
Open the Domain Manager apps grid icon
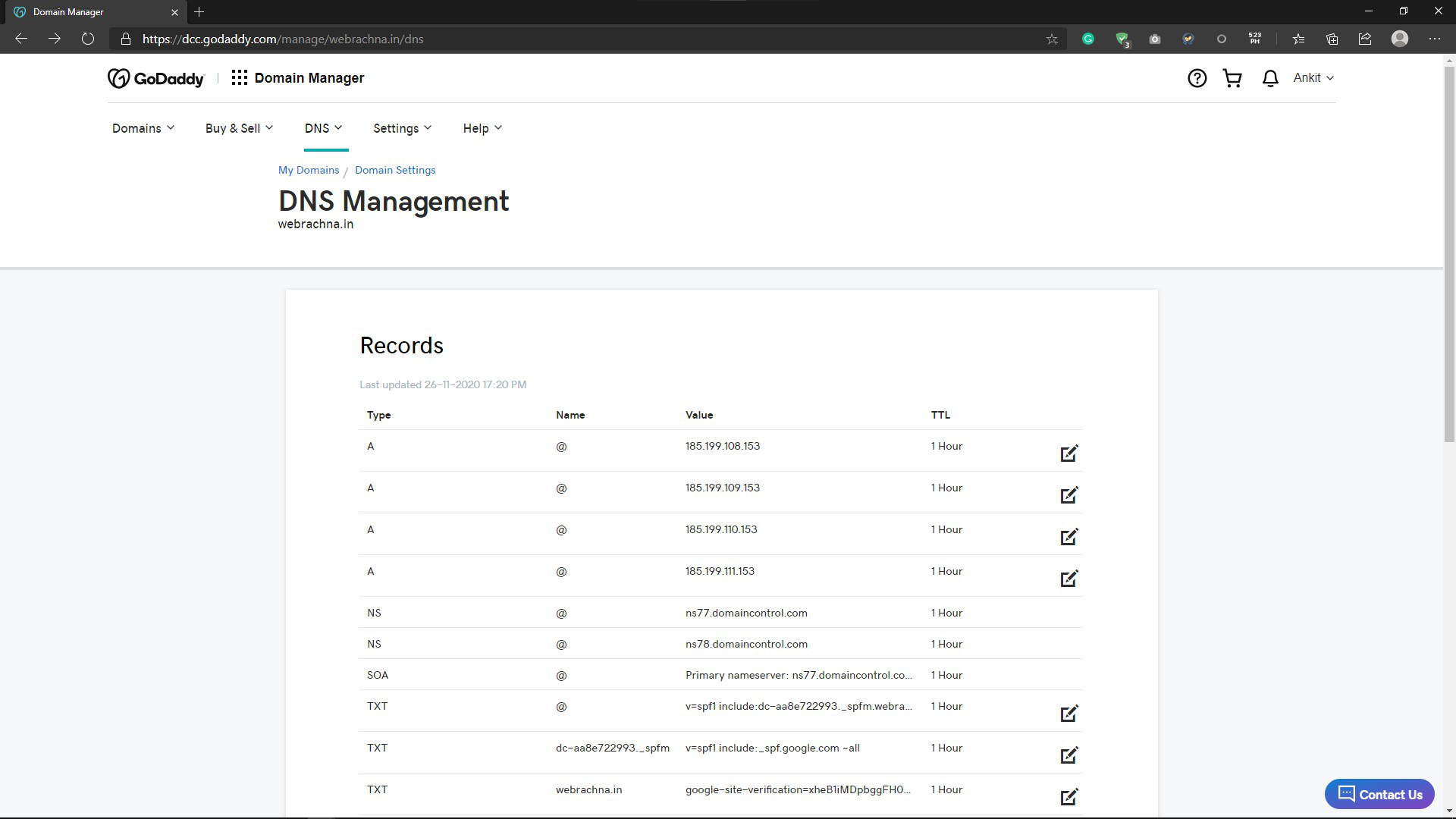(x=239, y=78)
